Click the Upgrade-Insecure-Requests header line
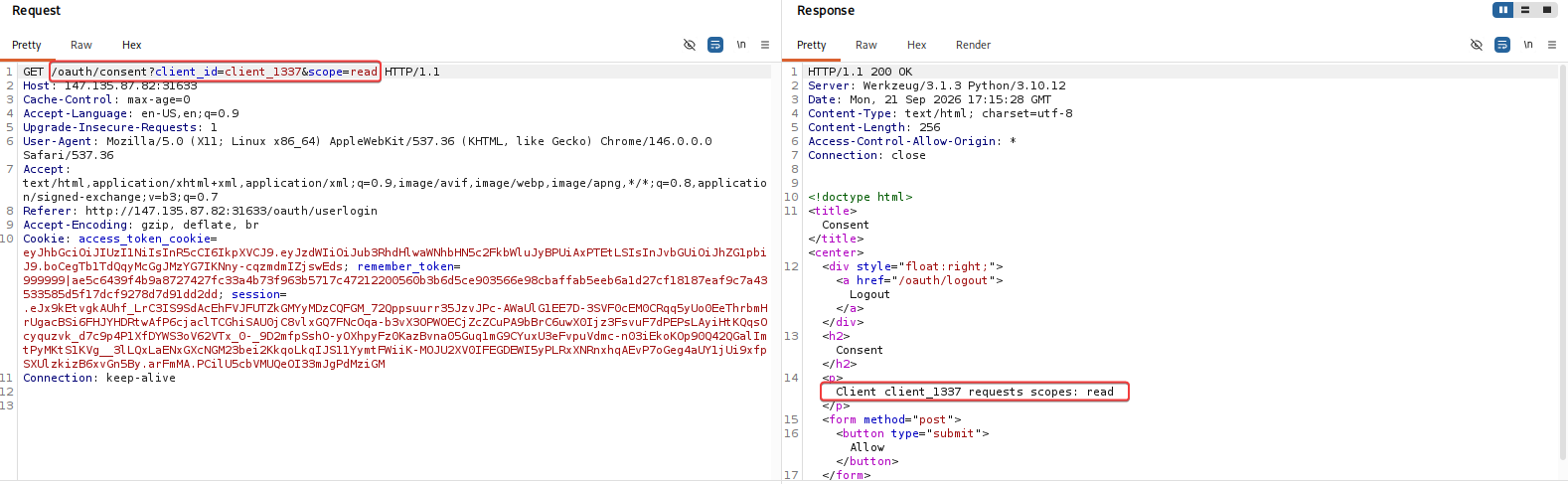 120,127
